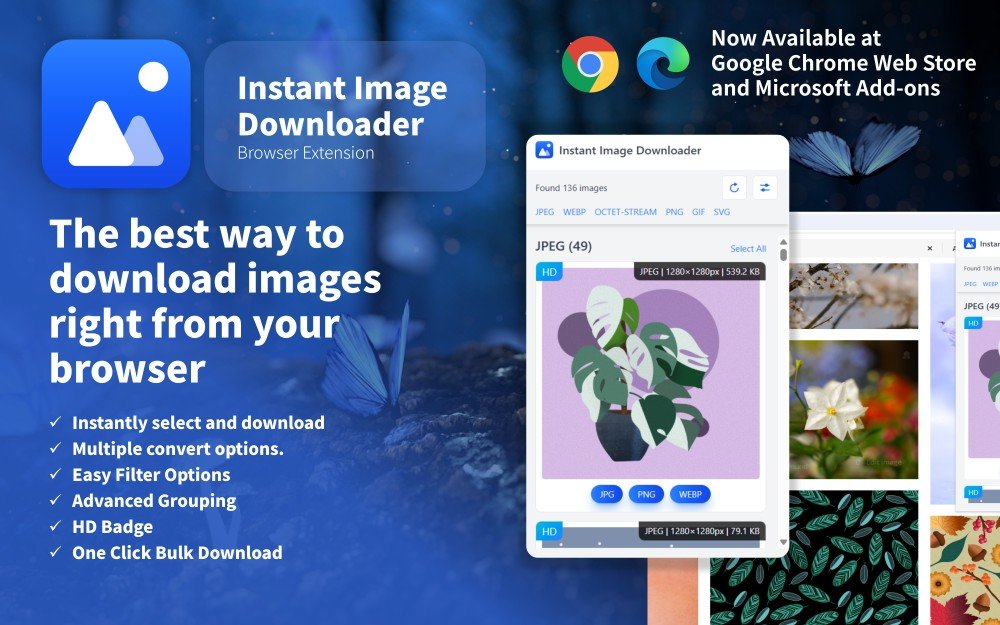1000x625 pixels.
Task: Filter images by PNG type
Action: [x=674, y=212]
